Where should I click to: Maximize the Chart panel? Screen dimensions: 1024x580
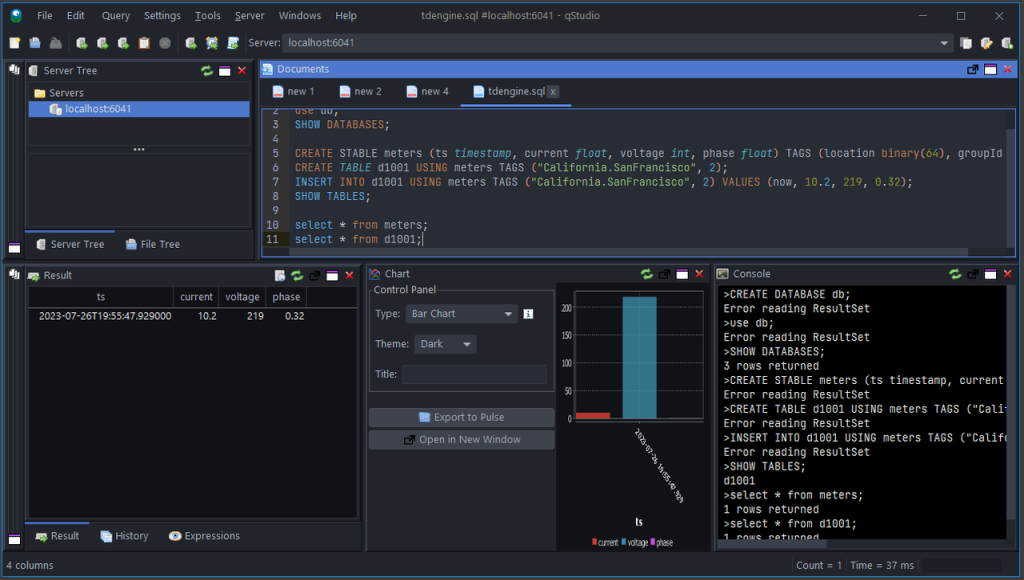tap(681, 274)
